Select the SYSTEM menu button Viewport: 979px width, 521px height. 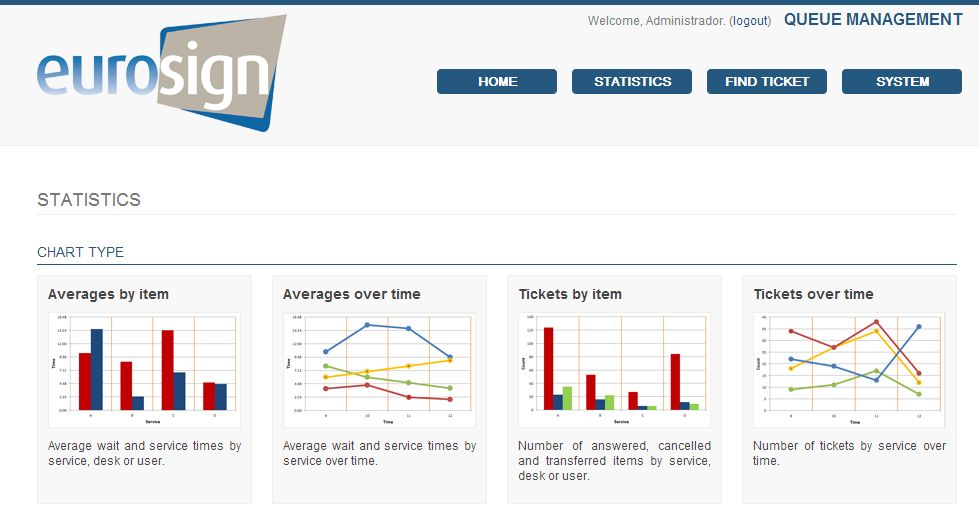(902, 82)
